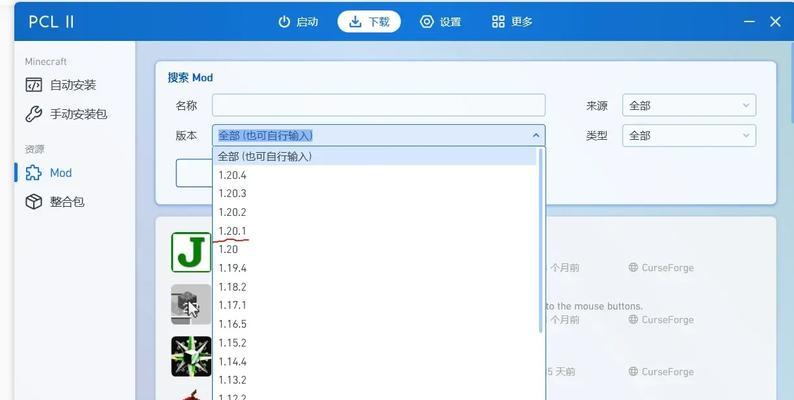Open the 下载 download tab
The image size is (794, 400).
(x=369, y=22)
